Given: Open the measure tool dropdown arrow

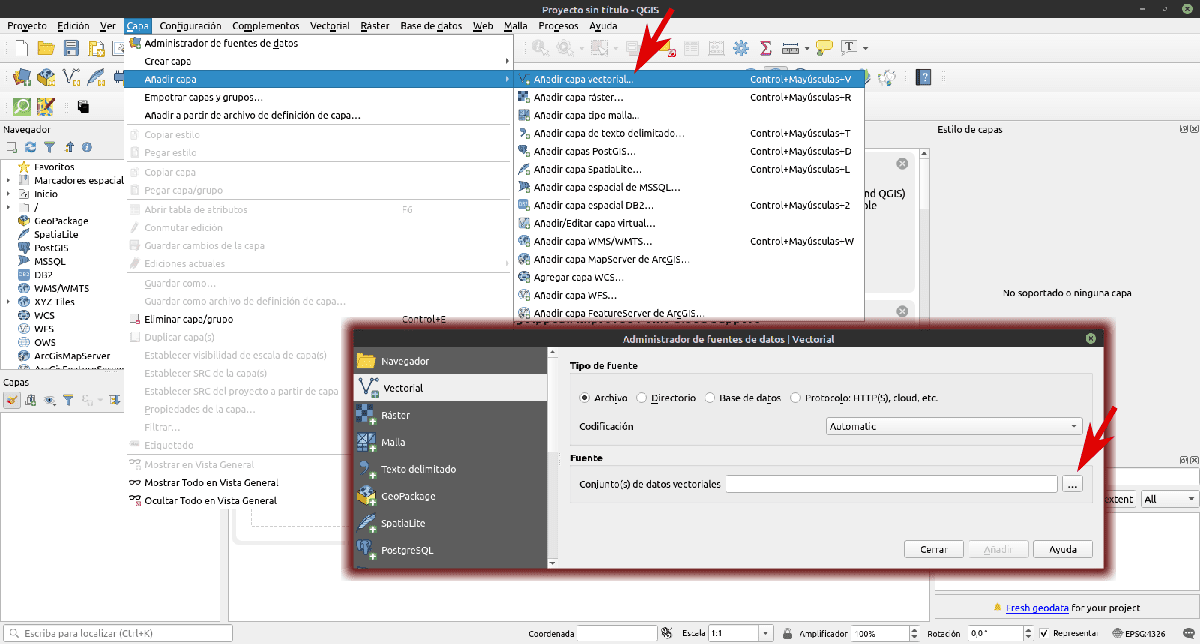Looking at the screenshot, I should click(x=806, y=48).
